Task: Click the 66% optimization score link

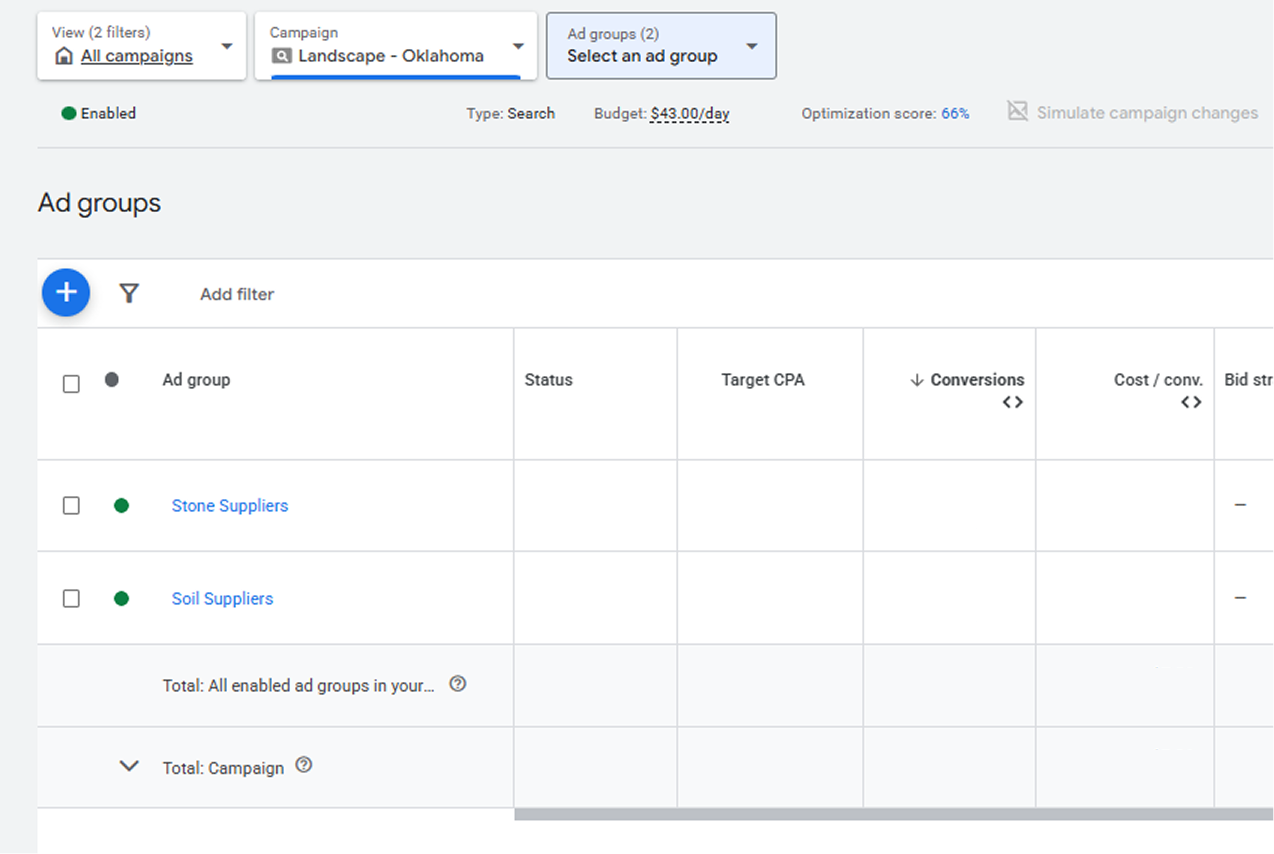Action: coord(955,114)
